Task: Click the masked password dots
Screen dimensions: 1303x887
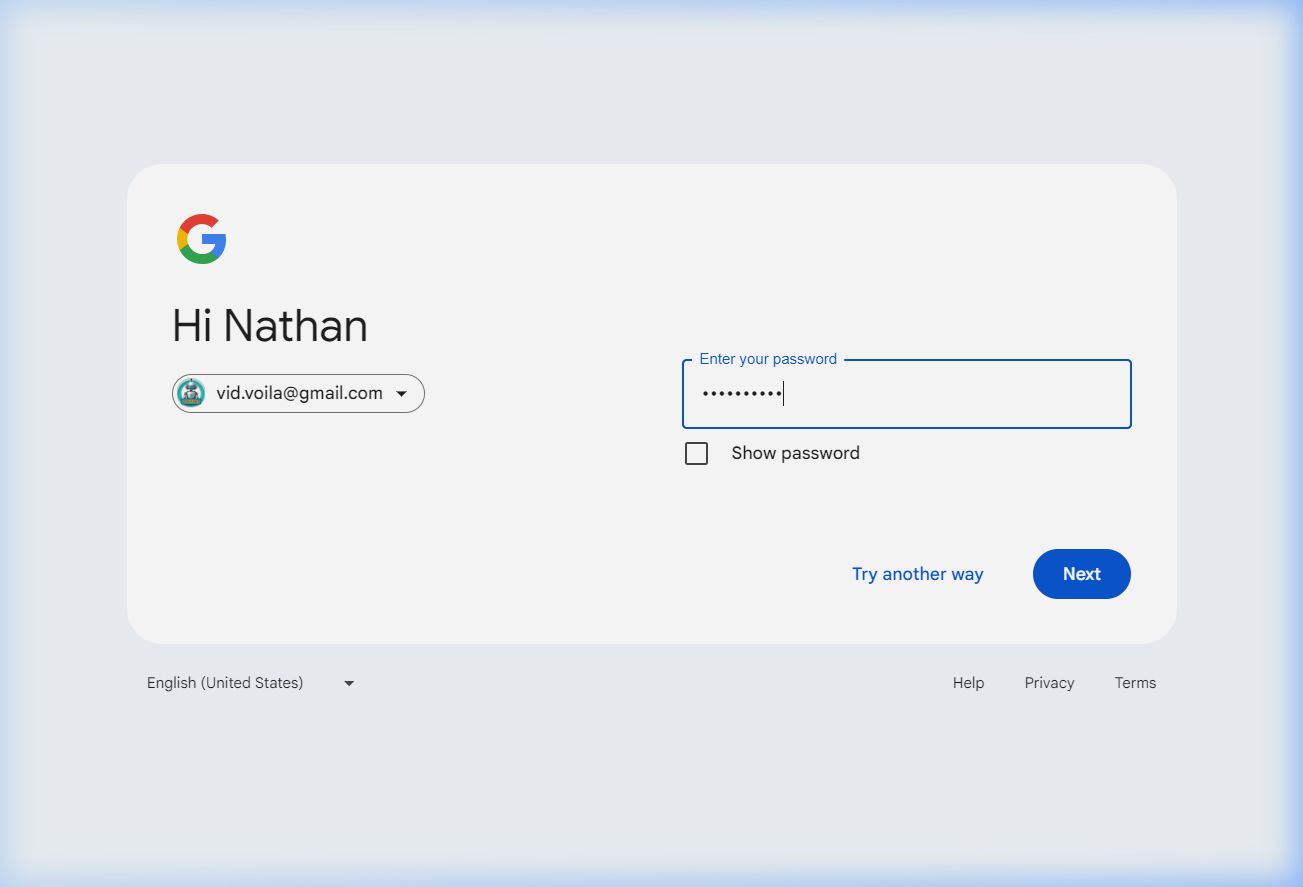Action: click(741, 394)
